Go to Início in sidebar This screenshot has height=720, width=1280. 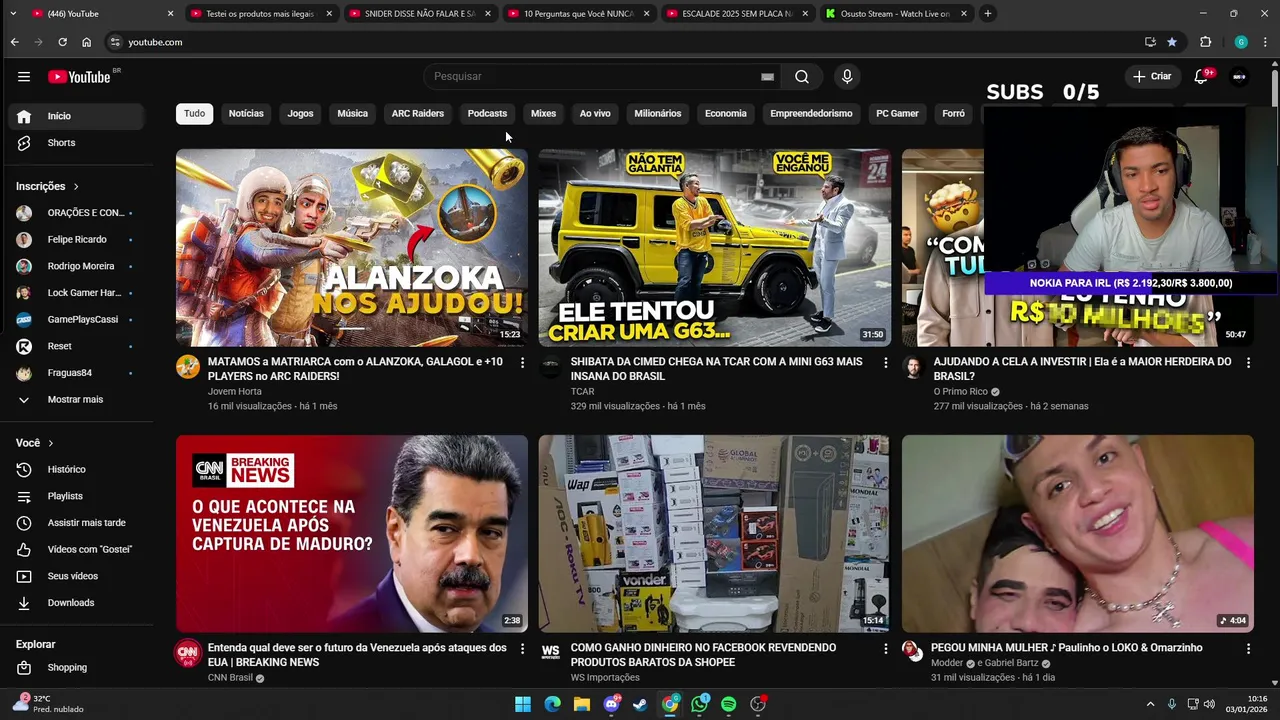78,116
